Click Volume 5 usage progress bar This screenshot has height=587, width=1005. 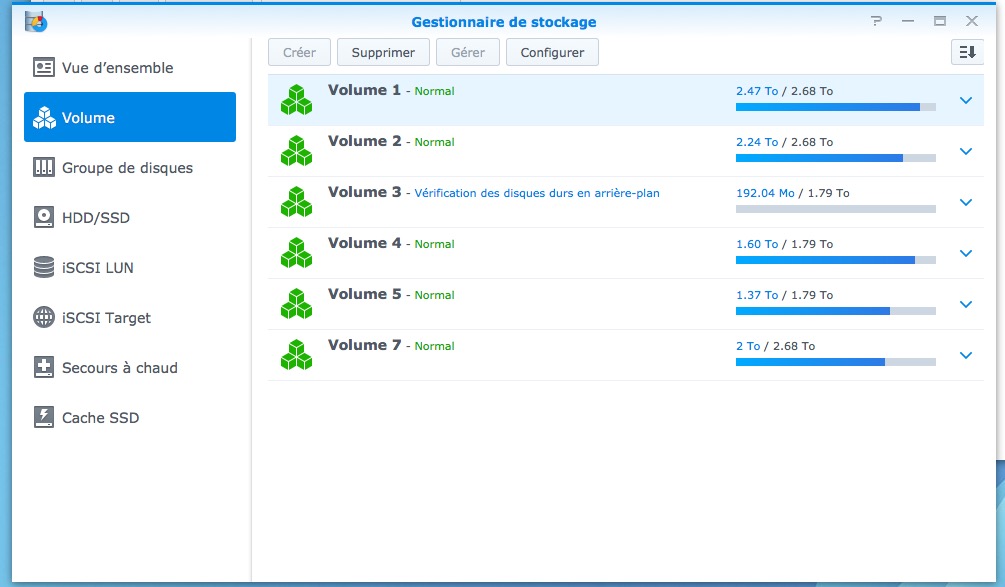point(835,311)
